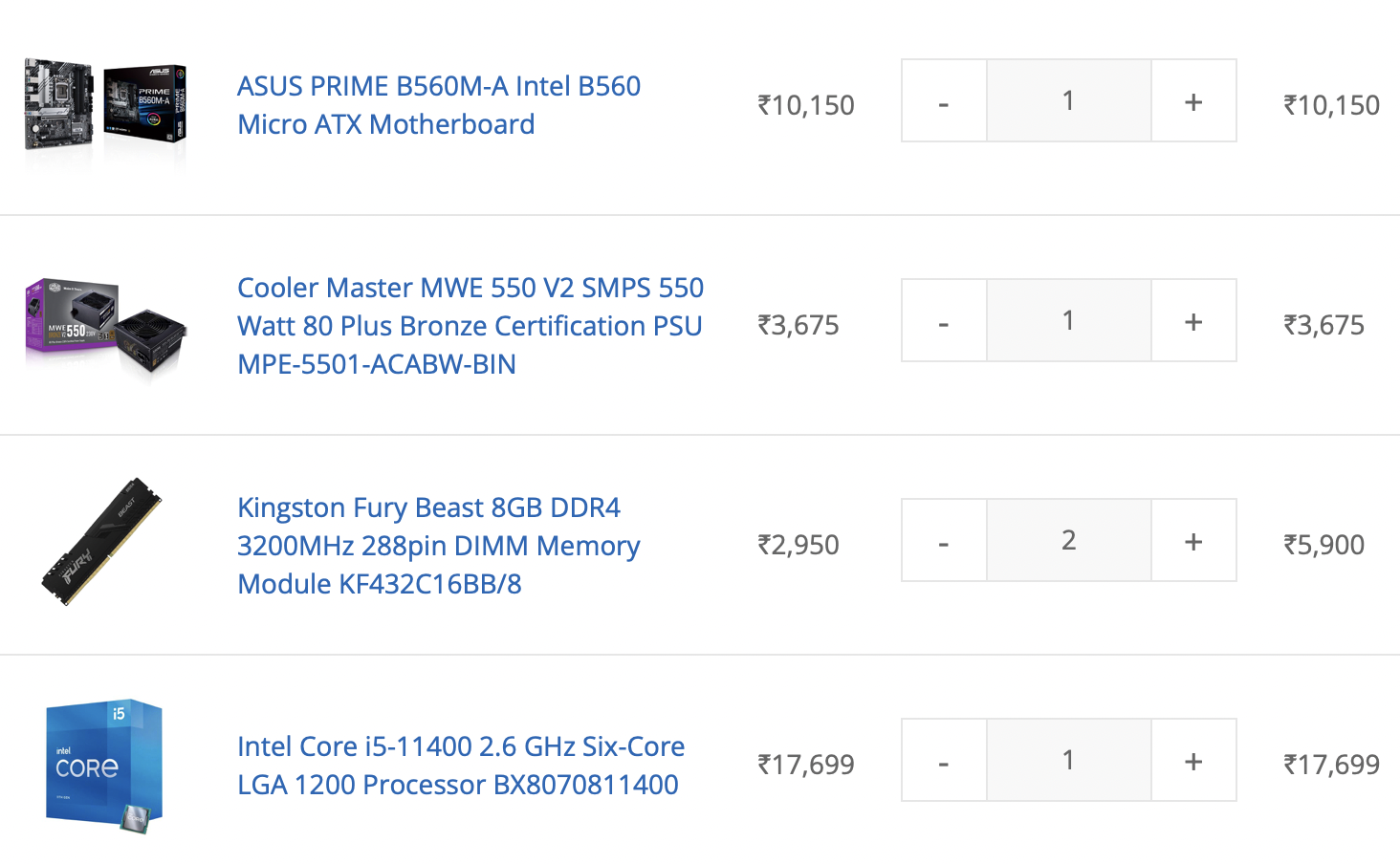Viewport: 1400px width, 864px height.
Task: Open the ASUS PRIME B560M-A motherboard product link
Action: (439, 105)
